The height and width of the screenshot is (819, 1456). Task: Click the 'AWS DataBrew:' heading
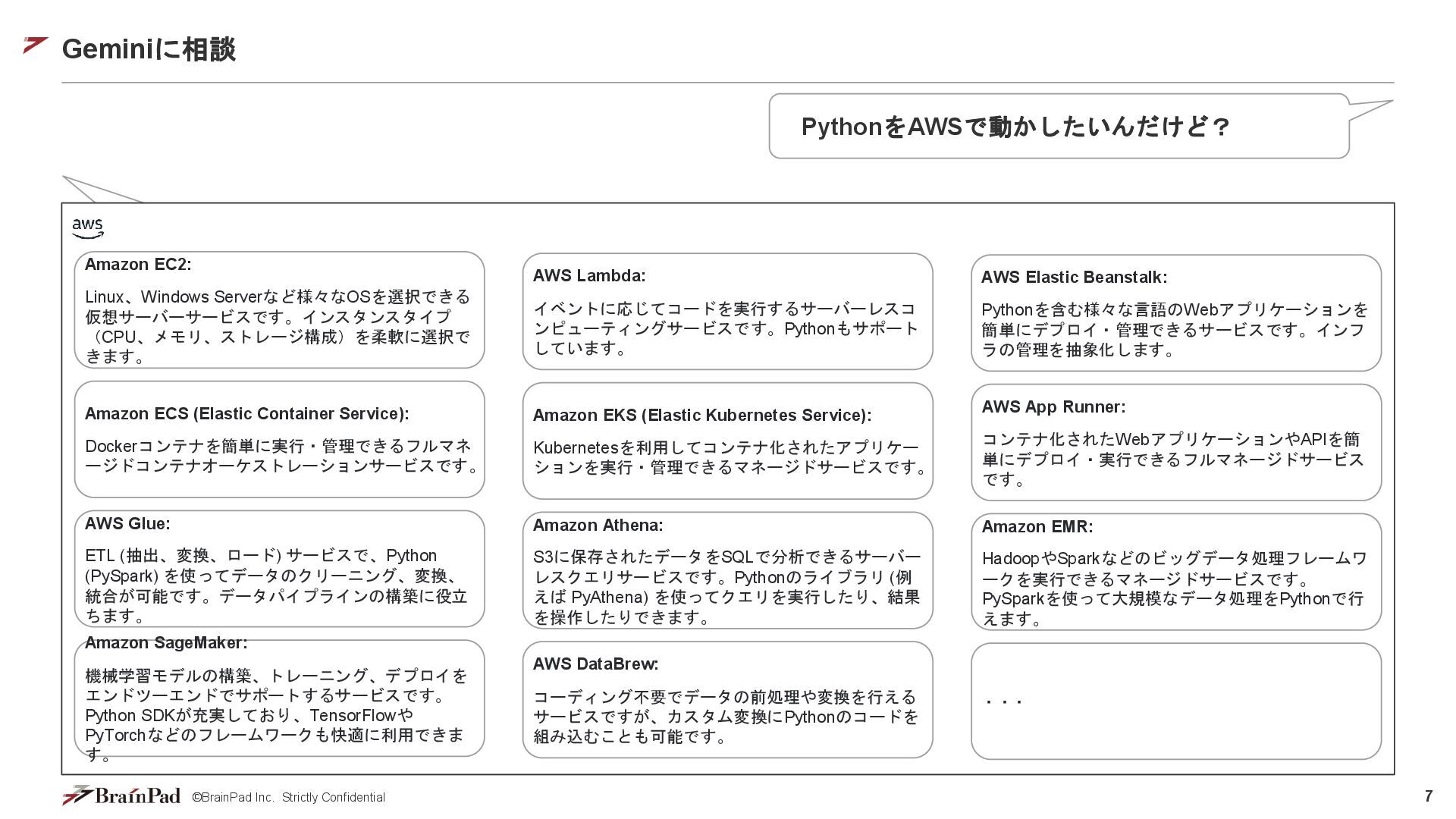[595, 664]
